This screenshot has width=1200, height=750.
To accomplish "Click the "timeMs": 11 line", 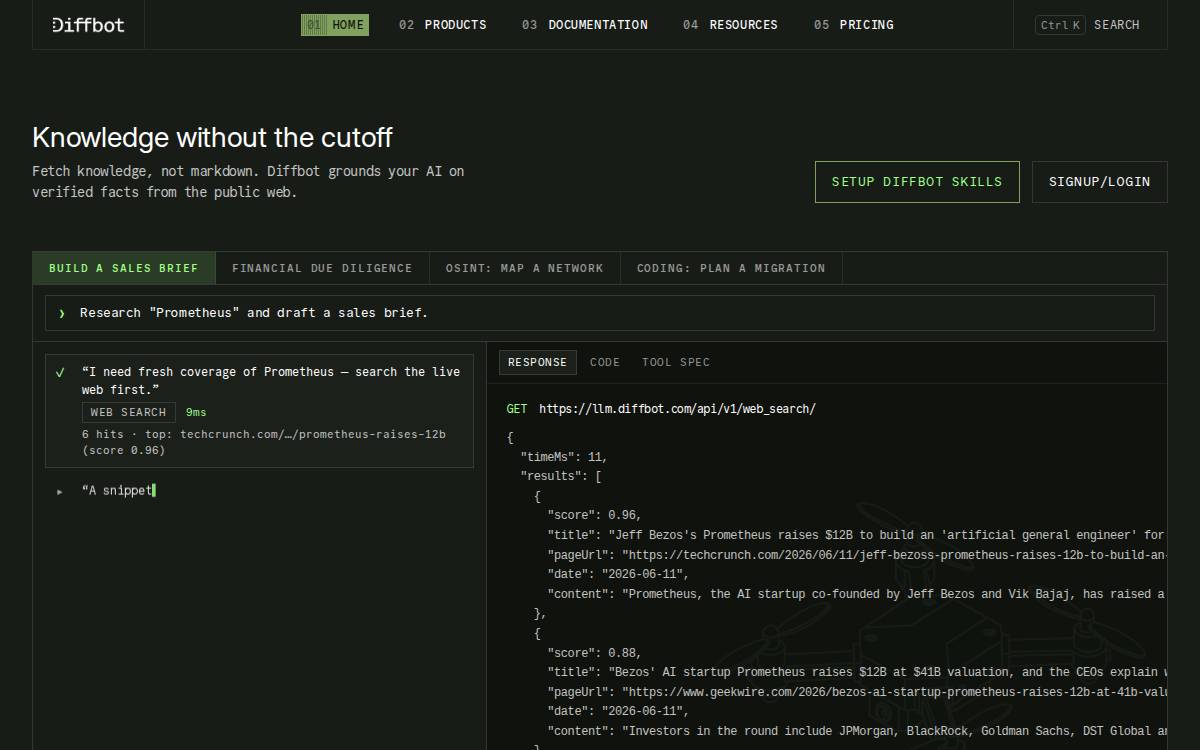I will [x=564, y=456].
